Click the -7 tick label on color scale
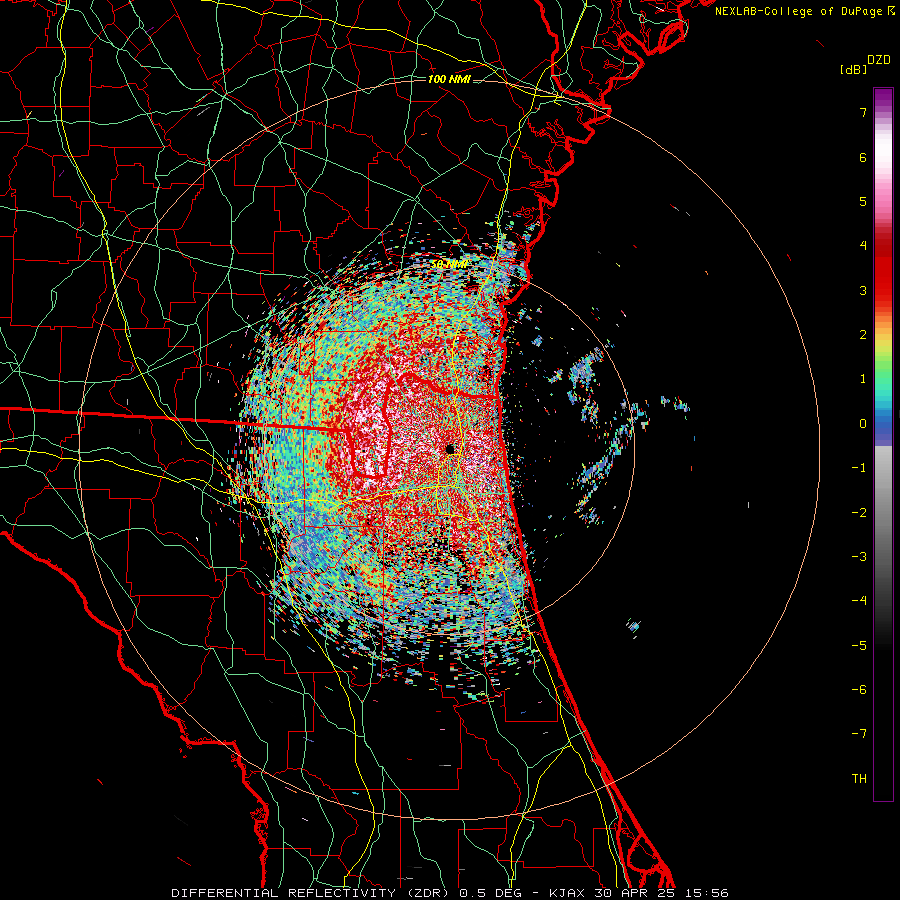This screenshot has height=900, width=900. click(859, 734)
